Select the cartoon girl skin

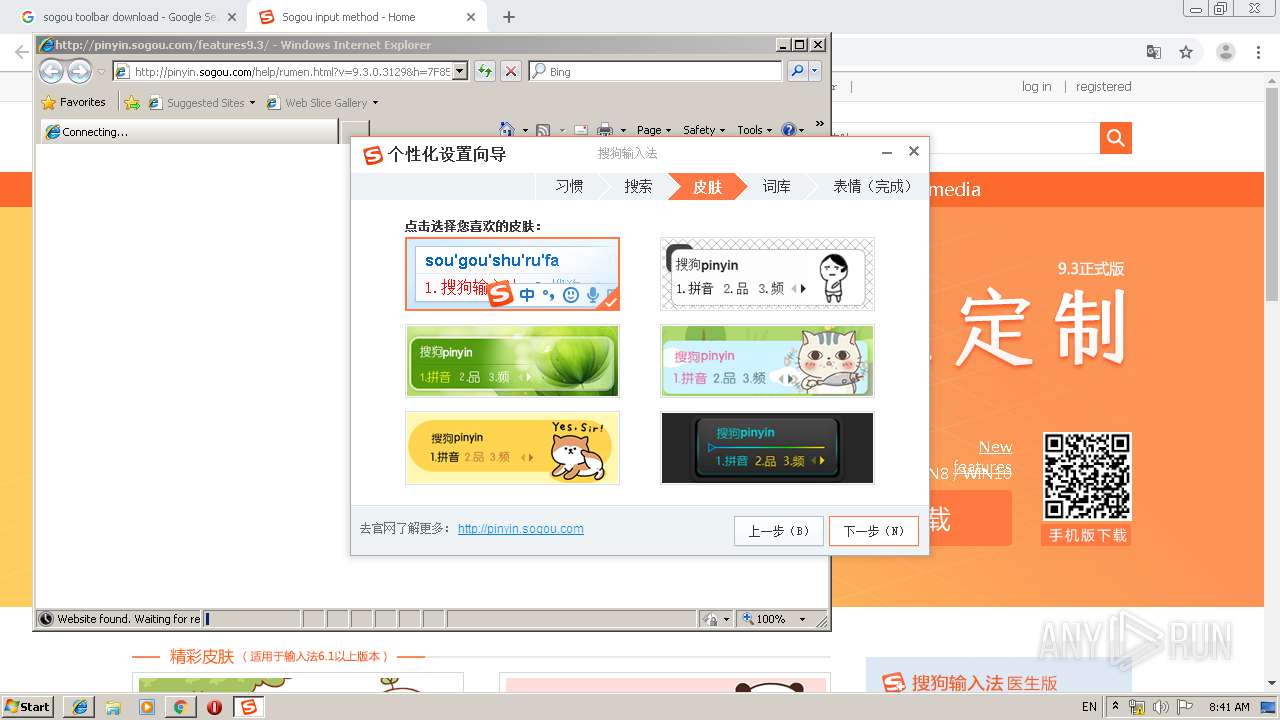pyautogui.click(x=767, y=274)
